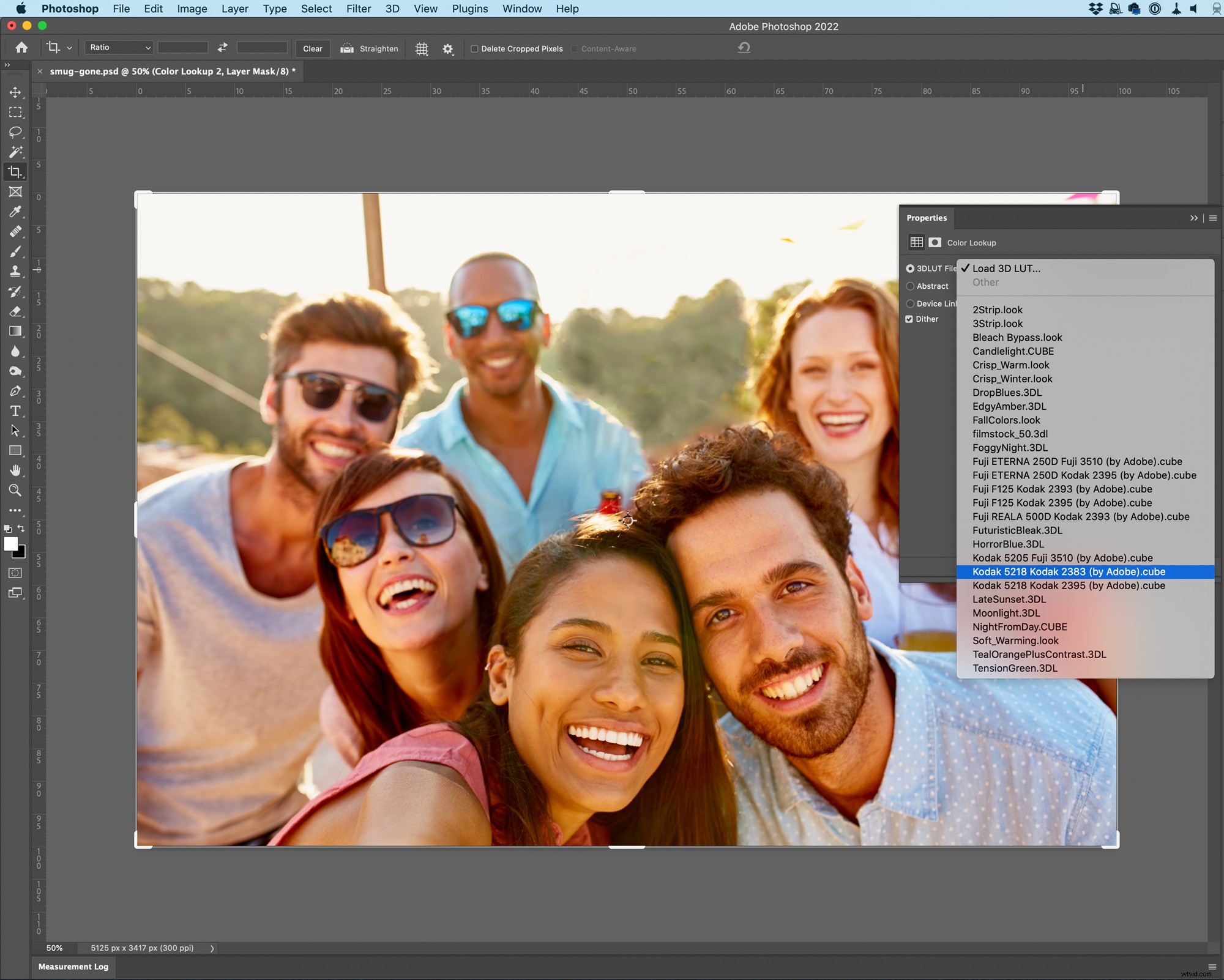Click the Straighten button
The width and height of the screenshot is (1224, 980).
[x=369, y=48]
